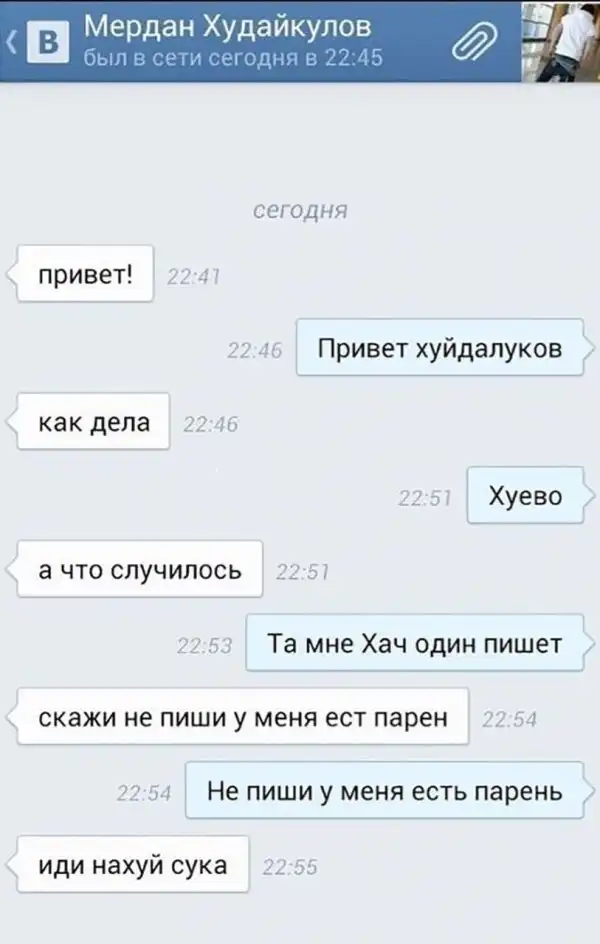The image size is (600, 944).
Task: Tap the 'Та мне Хач один пишет' bubble
Action: 415,643
